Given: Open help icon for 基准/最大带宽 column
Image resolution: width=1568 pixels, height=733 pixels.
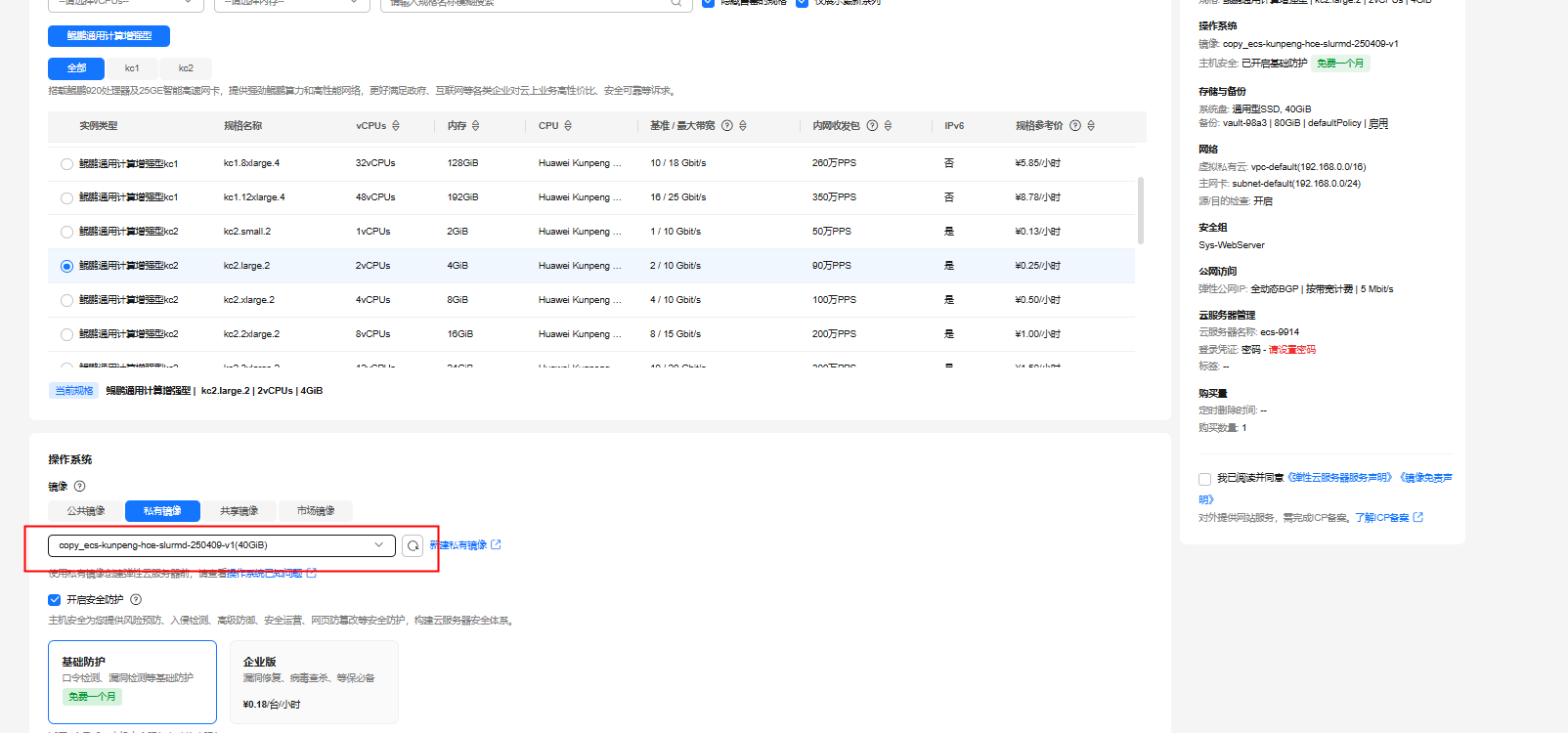Looking at the screenshot, I should [727, 126].
